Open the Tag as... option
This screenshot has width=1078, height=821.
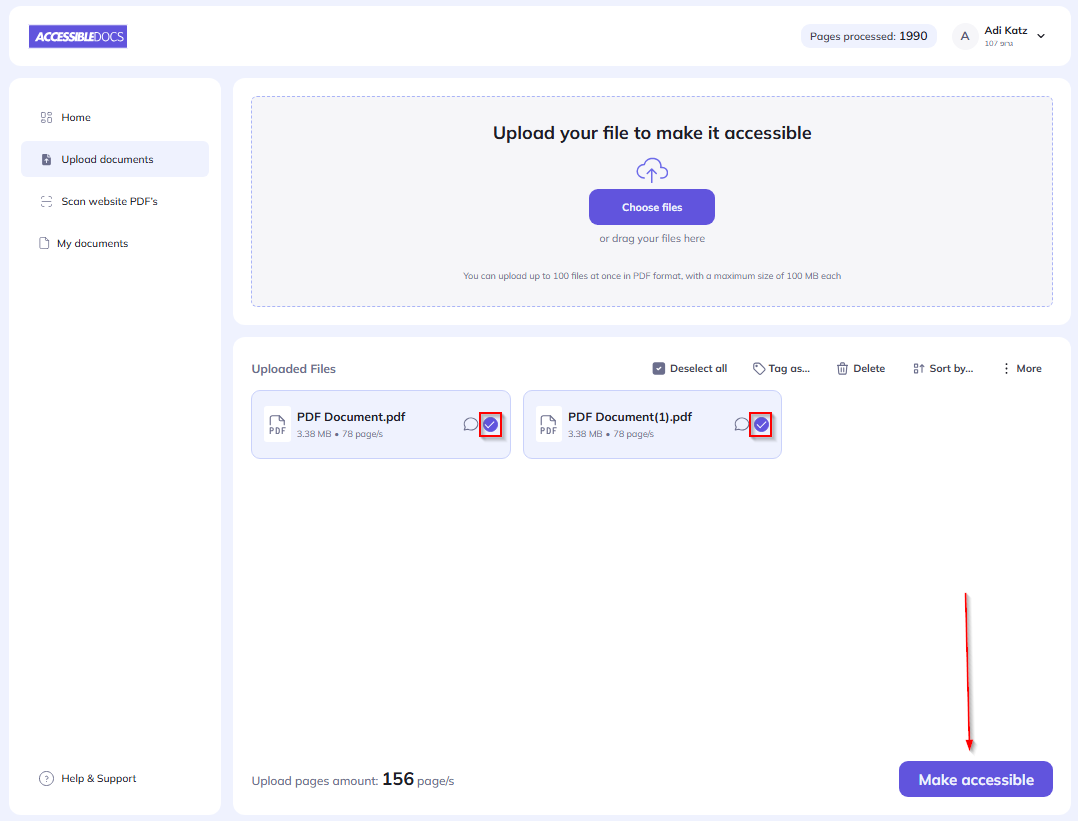781,368
